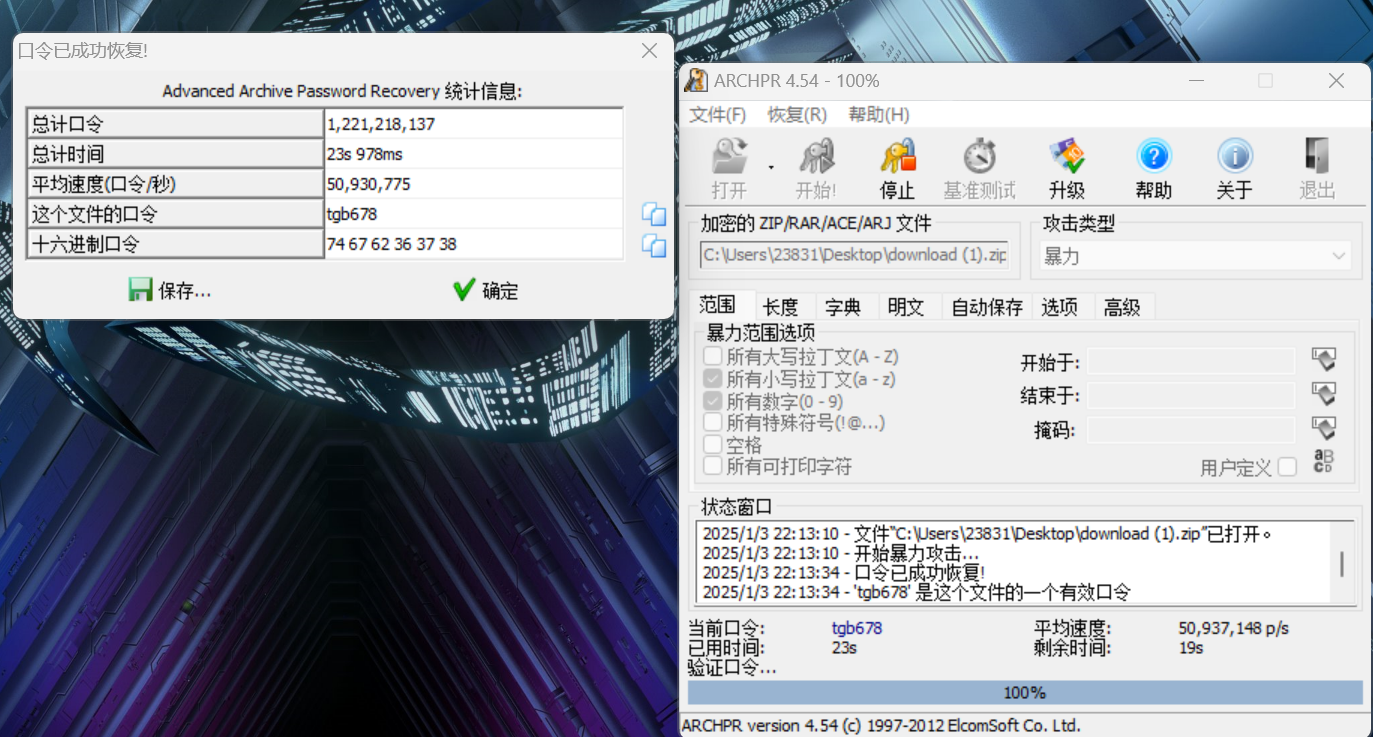Image resolution: width=1373 pixels, height=737 pixels.
Task: Open the user-defined charset ABCD icon
Action: tap(1323, 462)
